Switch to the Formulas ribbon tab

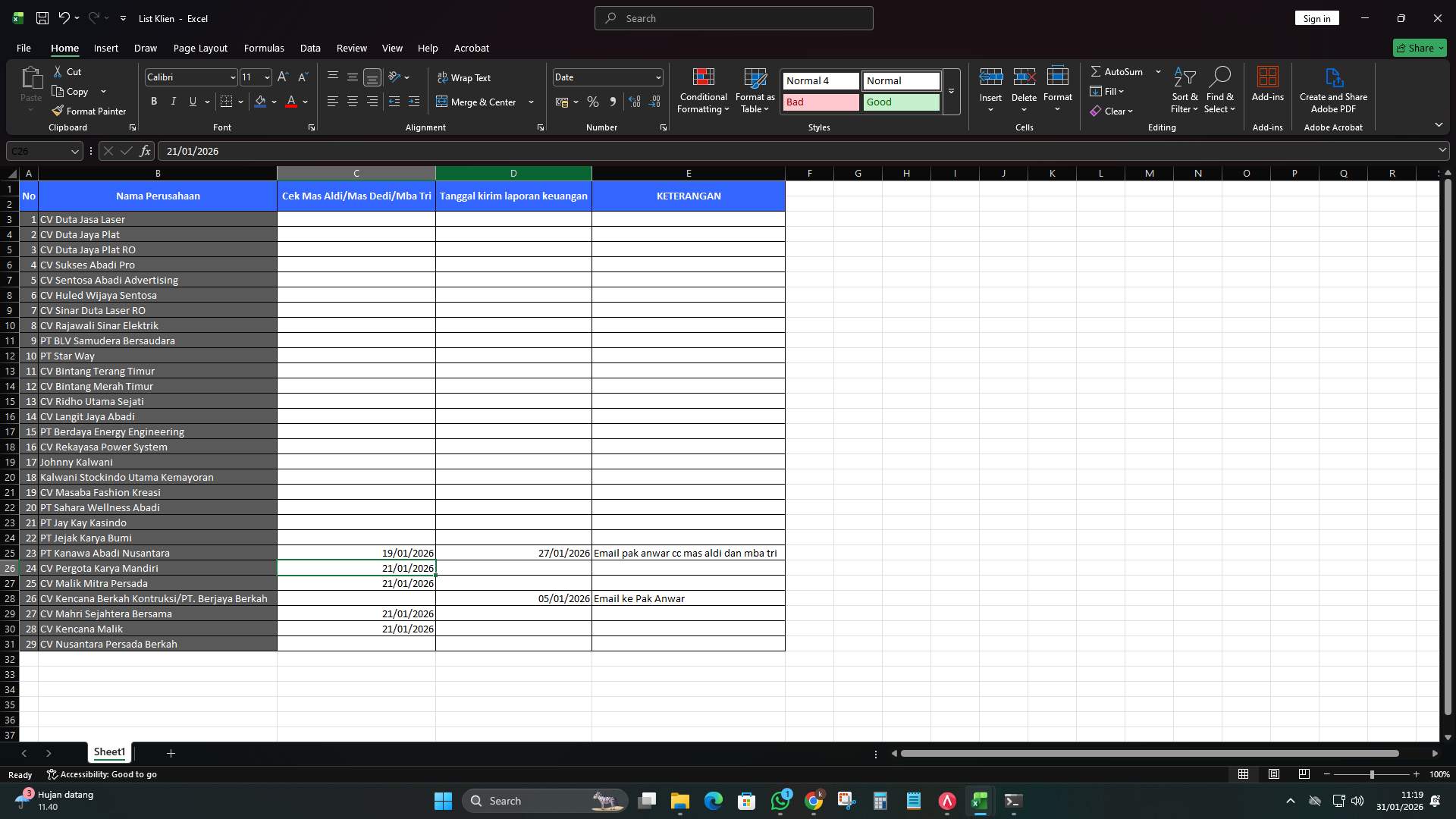click(x=264, y=48)
